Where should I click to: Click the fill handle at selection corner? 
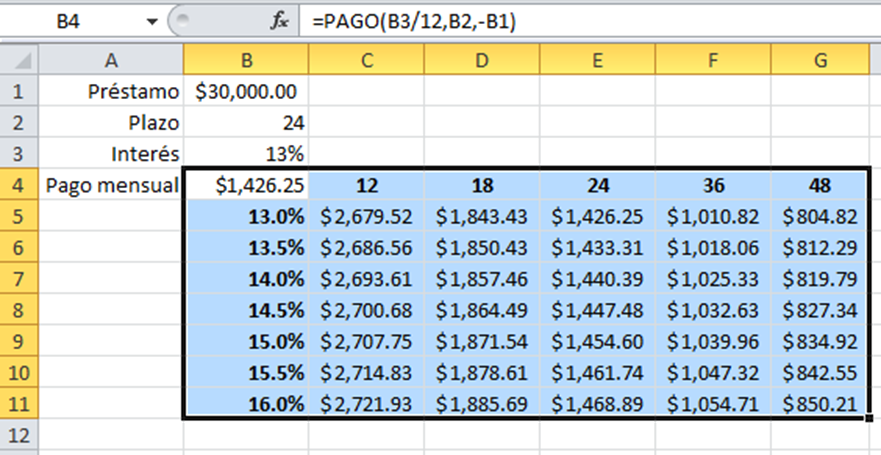coord(869,418)
